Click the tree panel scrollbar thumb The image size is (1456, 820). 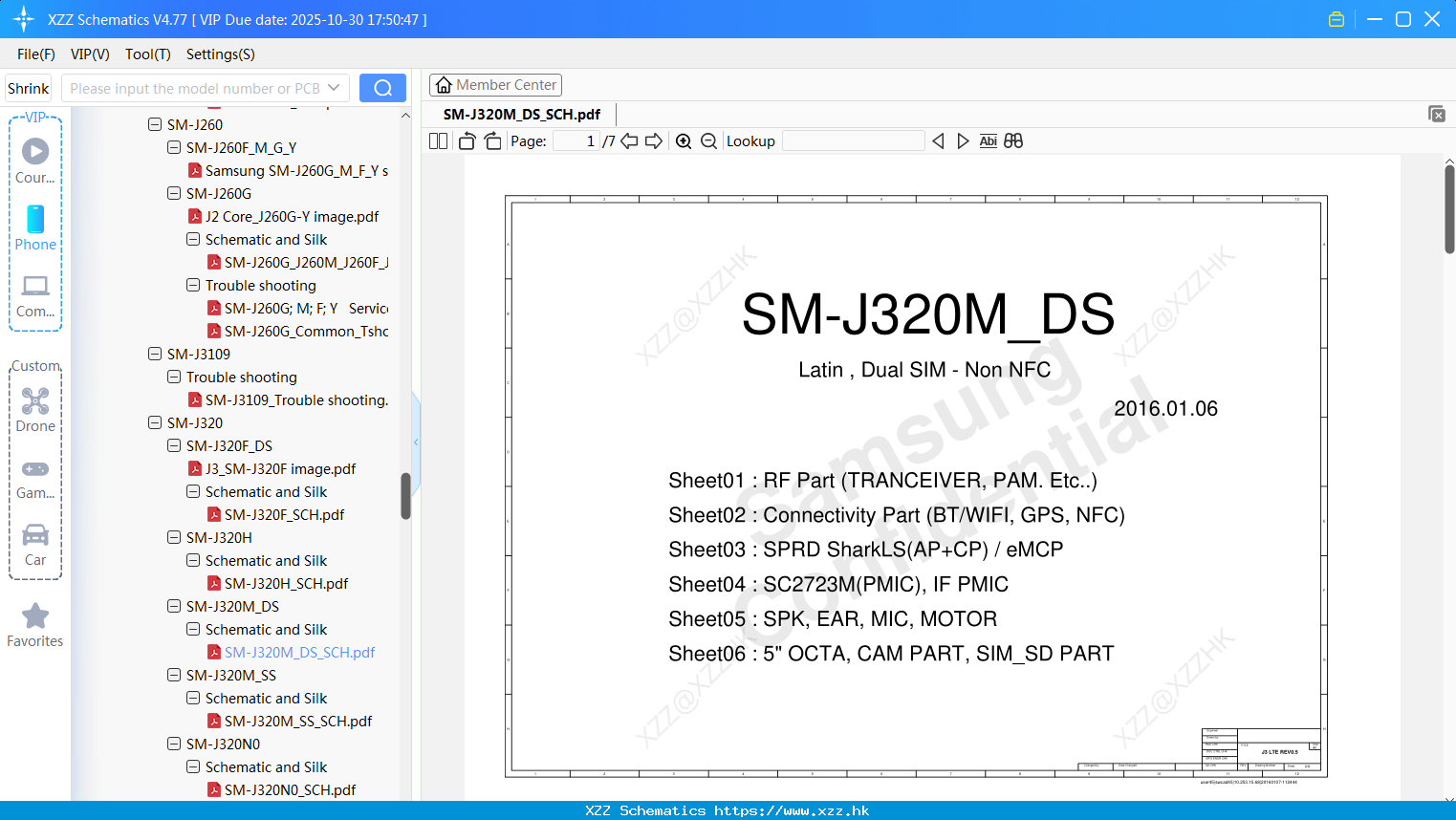(405, 496)
